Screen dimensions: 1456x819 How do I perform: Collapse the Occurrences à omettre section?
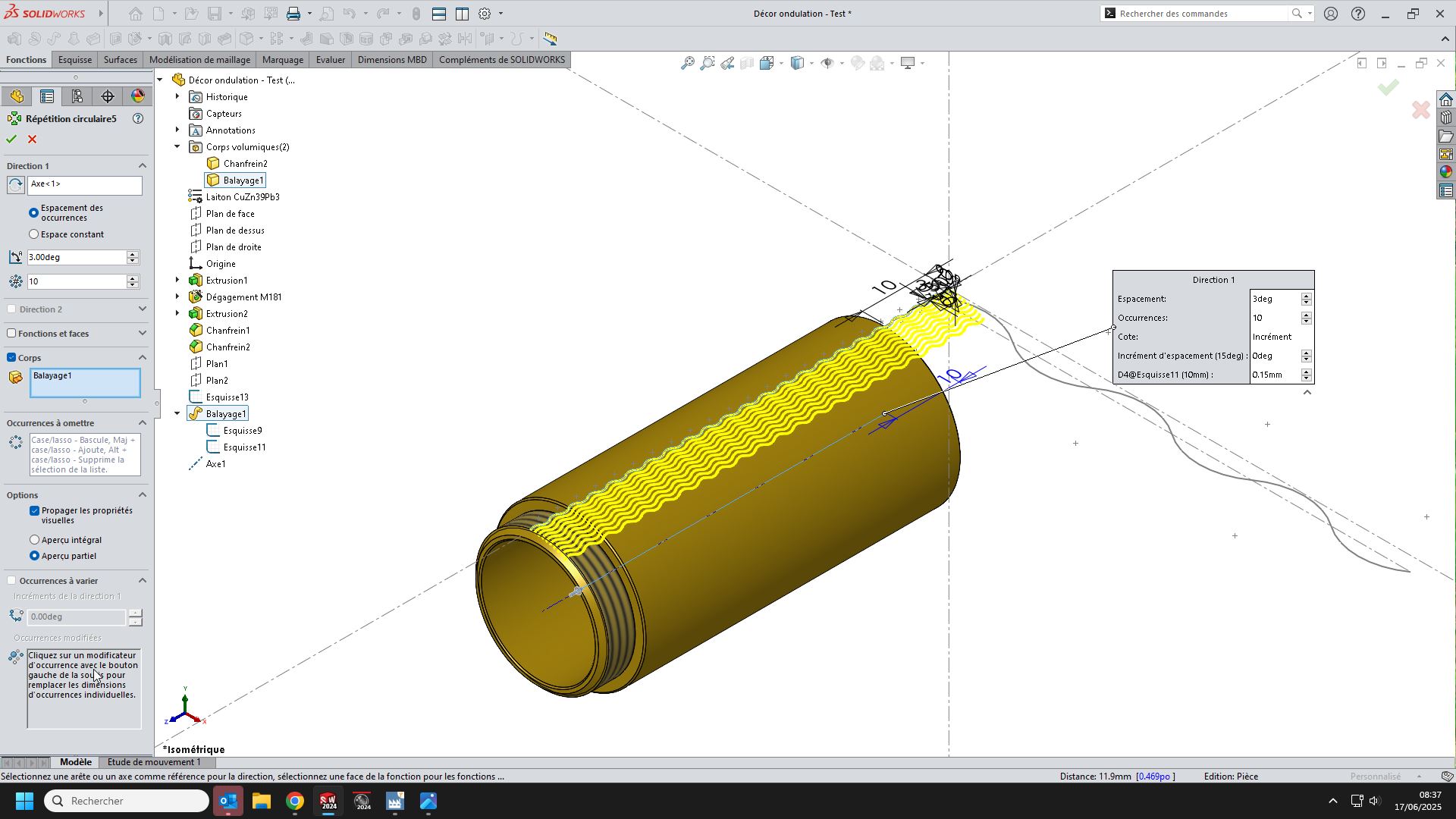142,423
